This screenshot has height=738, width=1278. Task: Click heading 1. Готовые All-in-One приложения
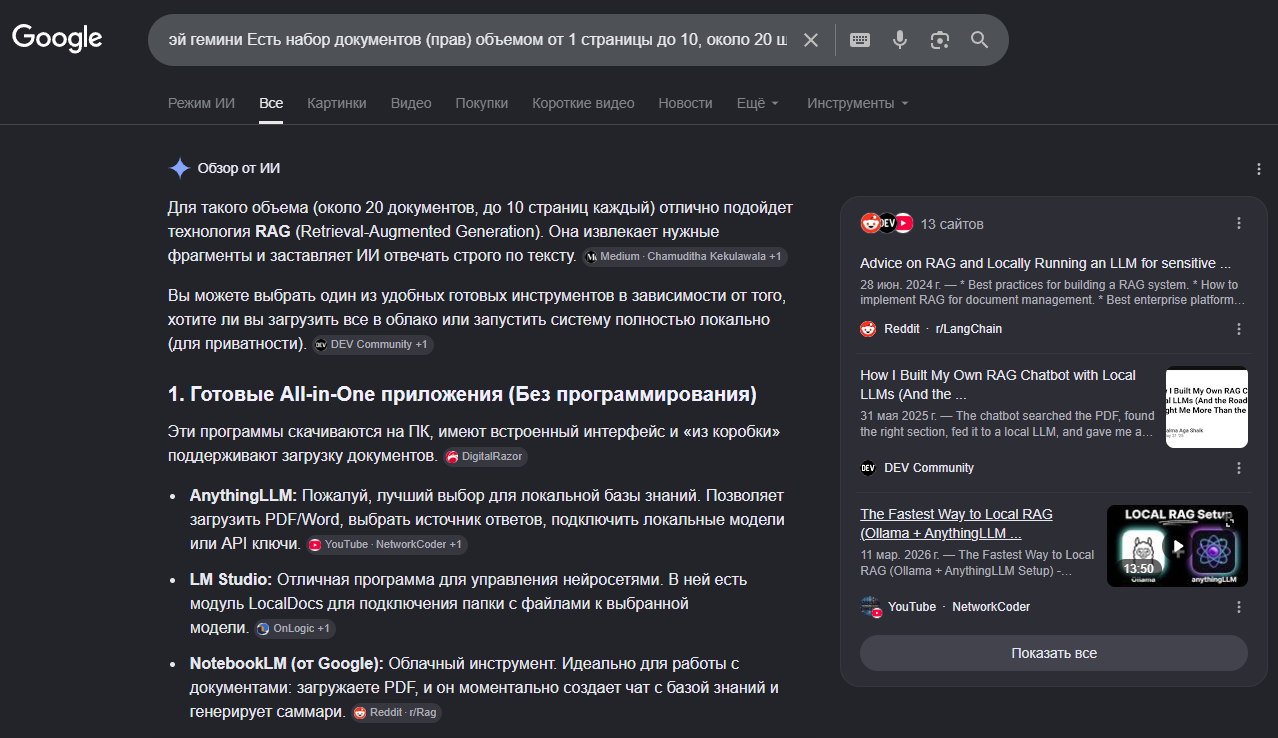point(462,394)
